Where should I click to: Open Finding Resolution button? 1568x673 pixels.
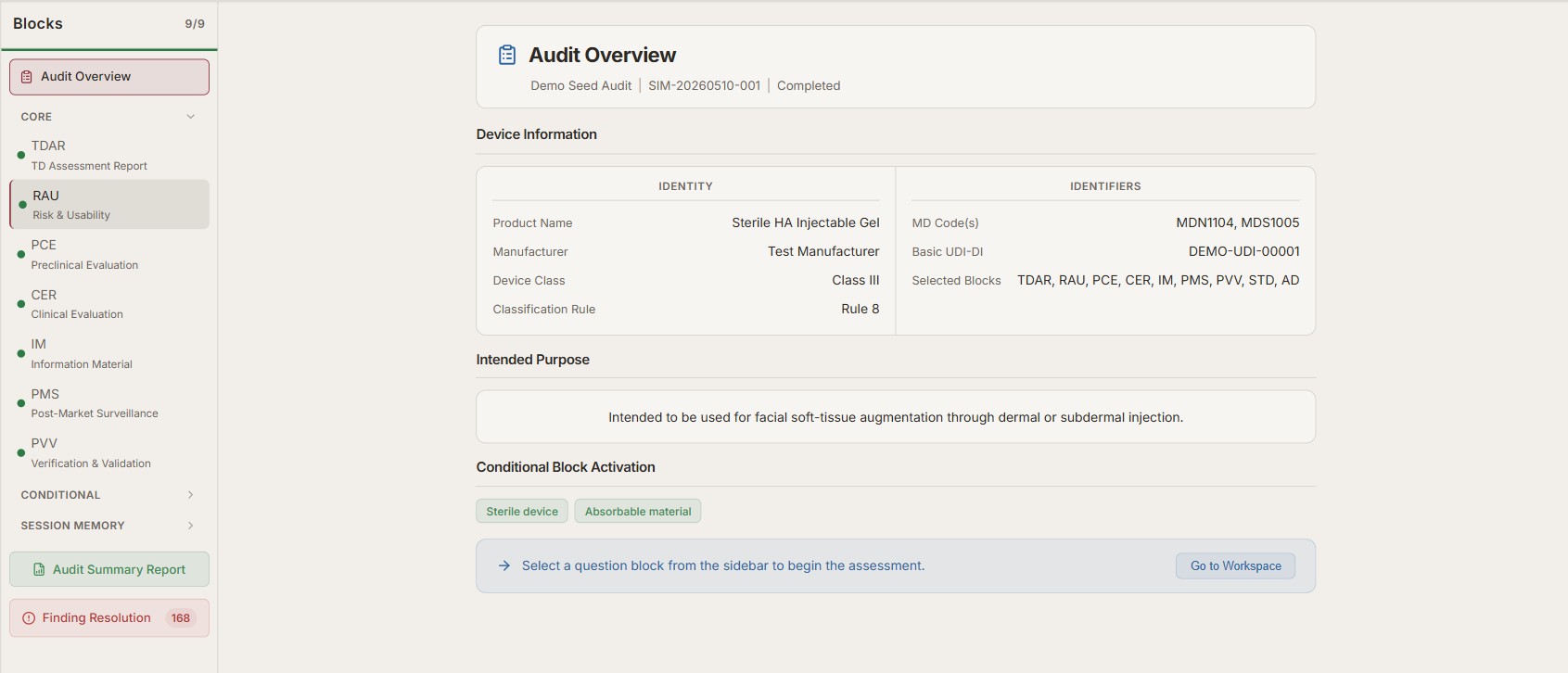pyautogui.click(x=109, y=618)
